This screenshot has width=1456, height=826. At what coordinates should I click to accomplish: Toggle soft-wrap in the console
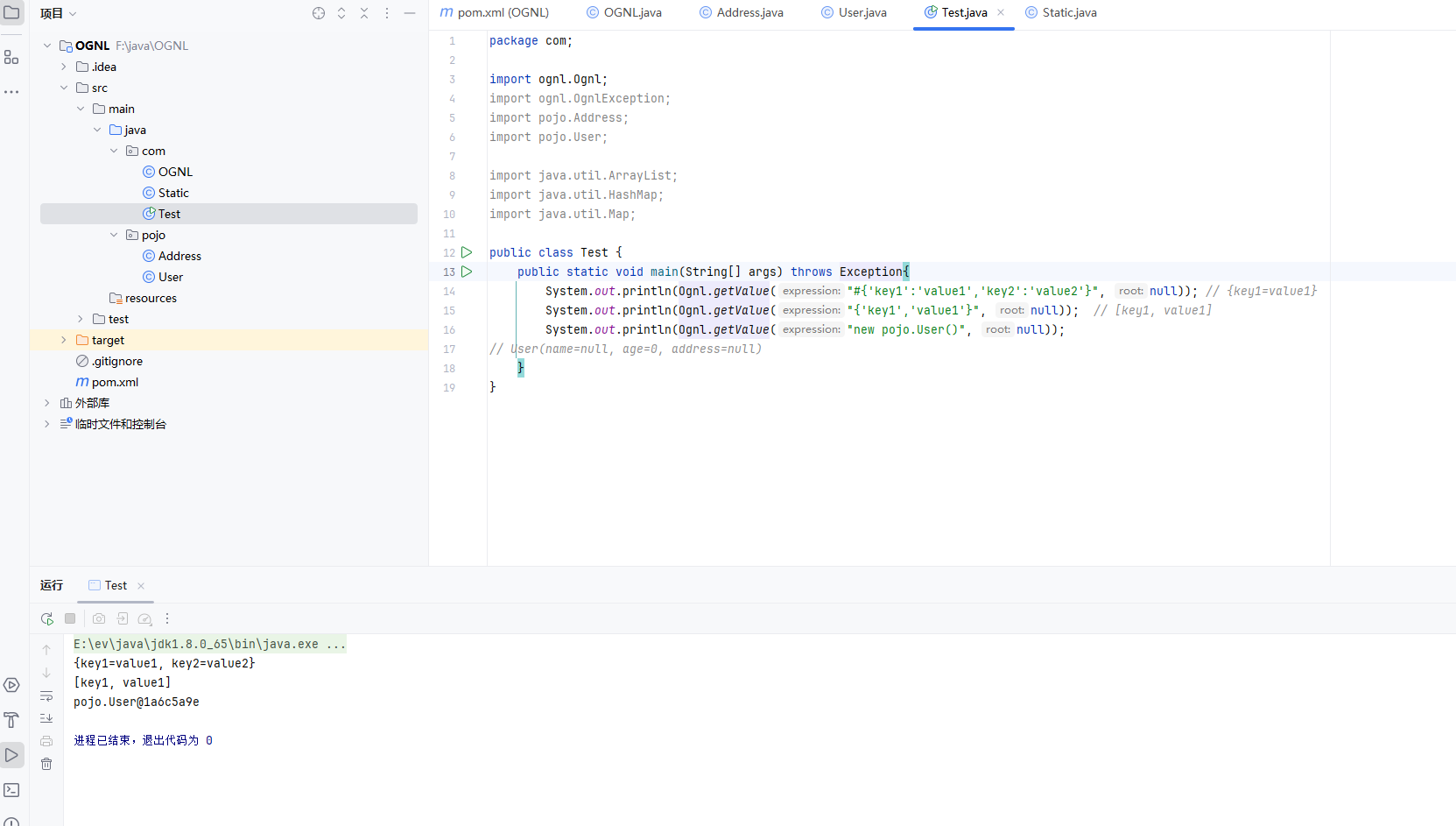46,695
